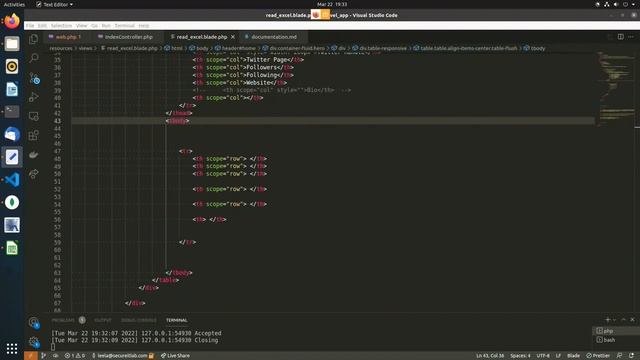Change the UTF-8 file encoding
This screenshot has height=360, width=640.
click(x=543, y=356)
